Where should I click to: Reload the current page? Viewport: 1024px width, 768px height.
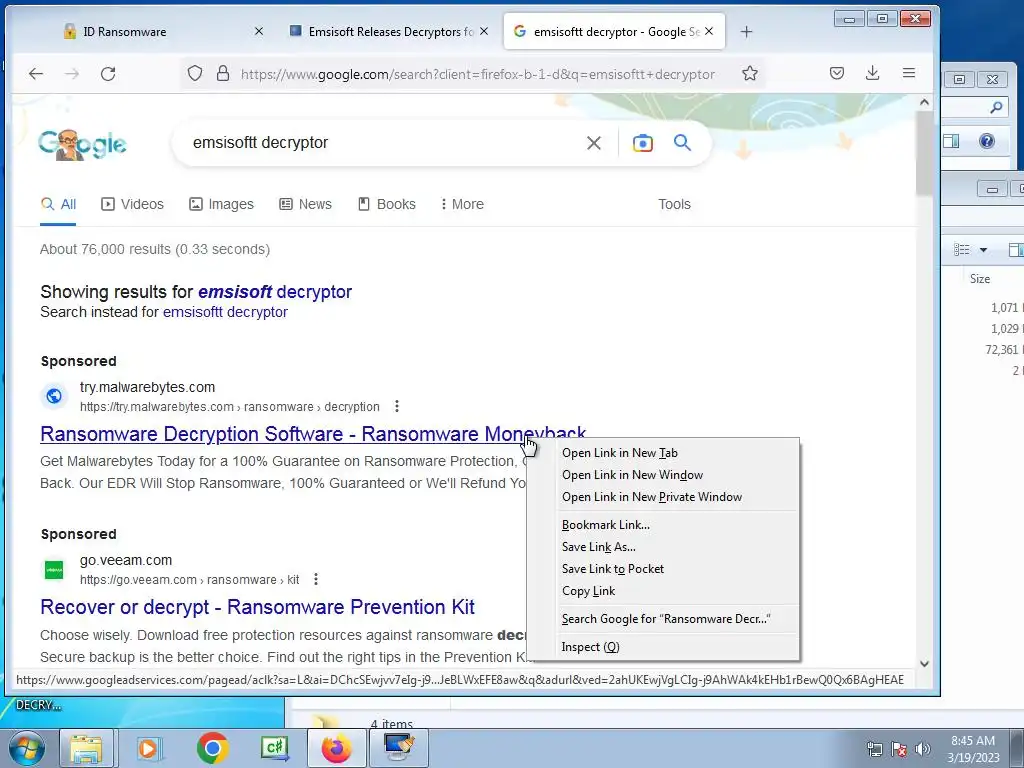[x=108, y=74]
